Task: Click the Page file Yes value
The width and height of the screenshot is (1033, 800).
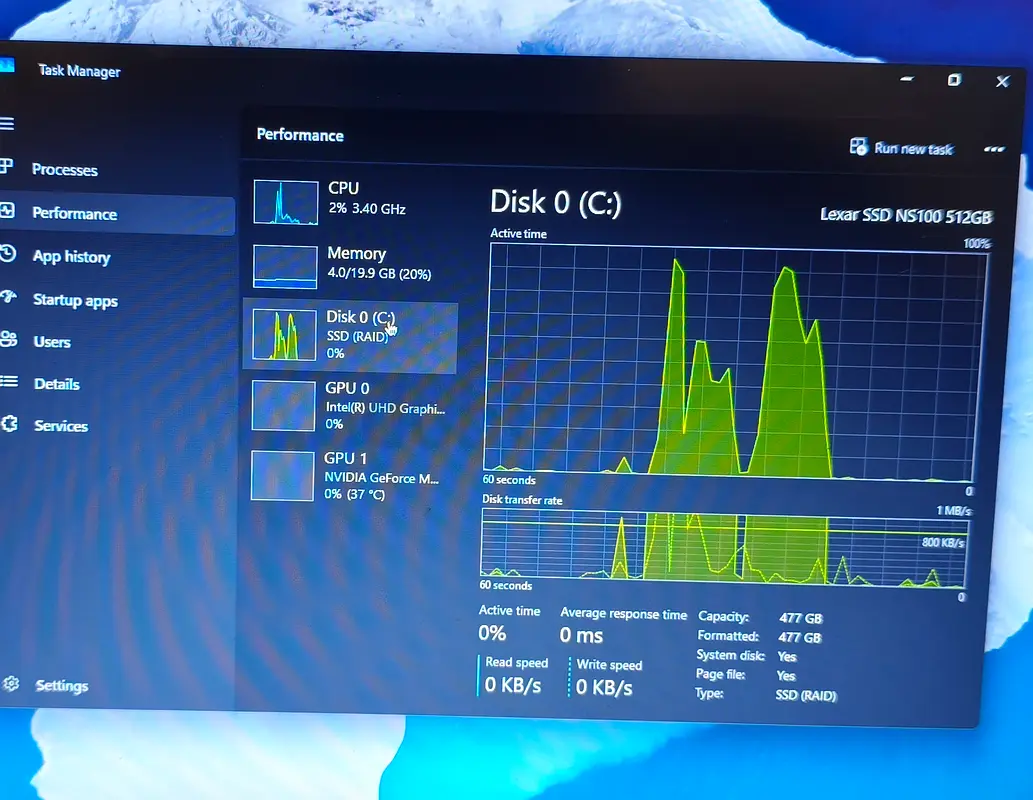Action: coord(786,675)
